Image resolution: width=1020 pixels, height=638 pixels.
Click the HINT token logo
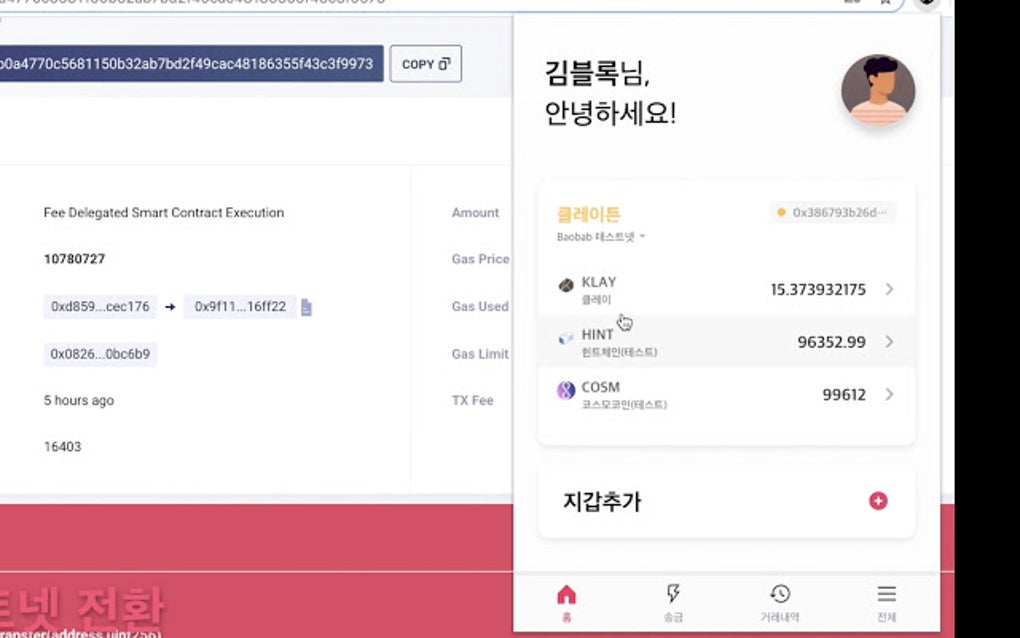tap(565, 337)
